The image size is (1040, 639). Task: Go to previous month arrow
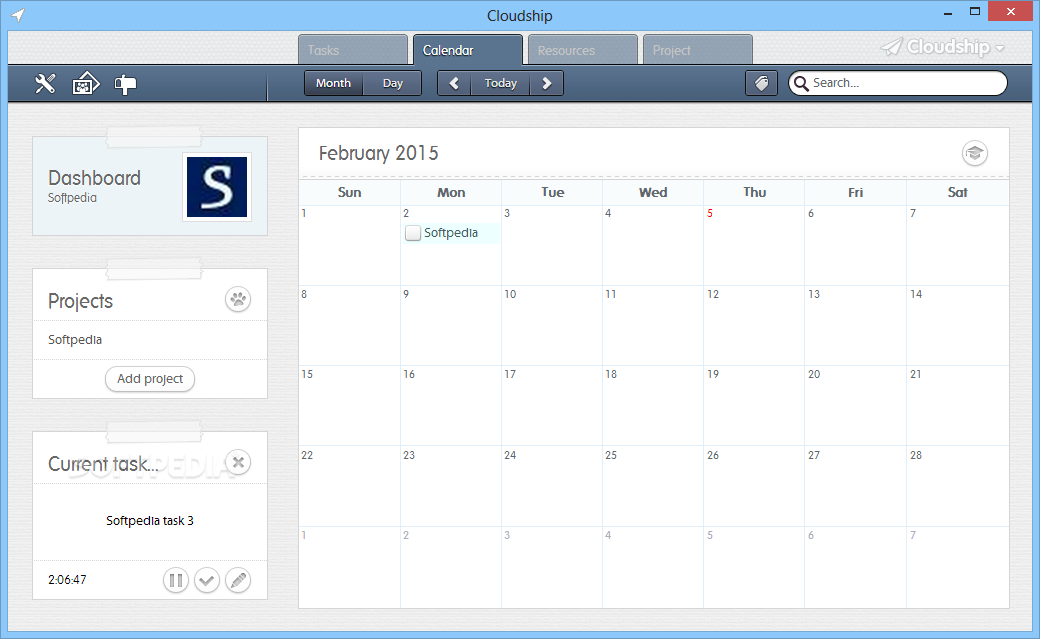click(454, 83)
